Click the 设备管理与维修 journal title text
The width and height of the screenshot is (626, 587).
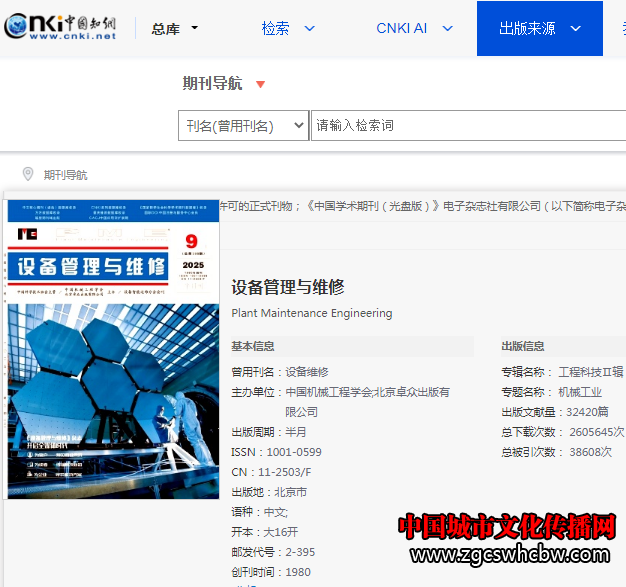click(x=288, y=287)
